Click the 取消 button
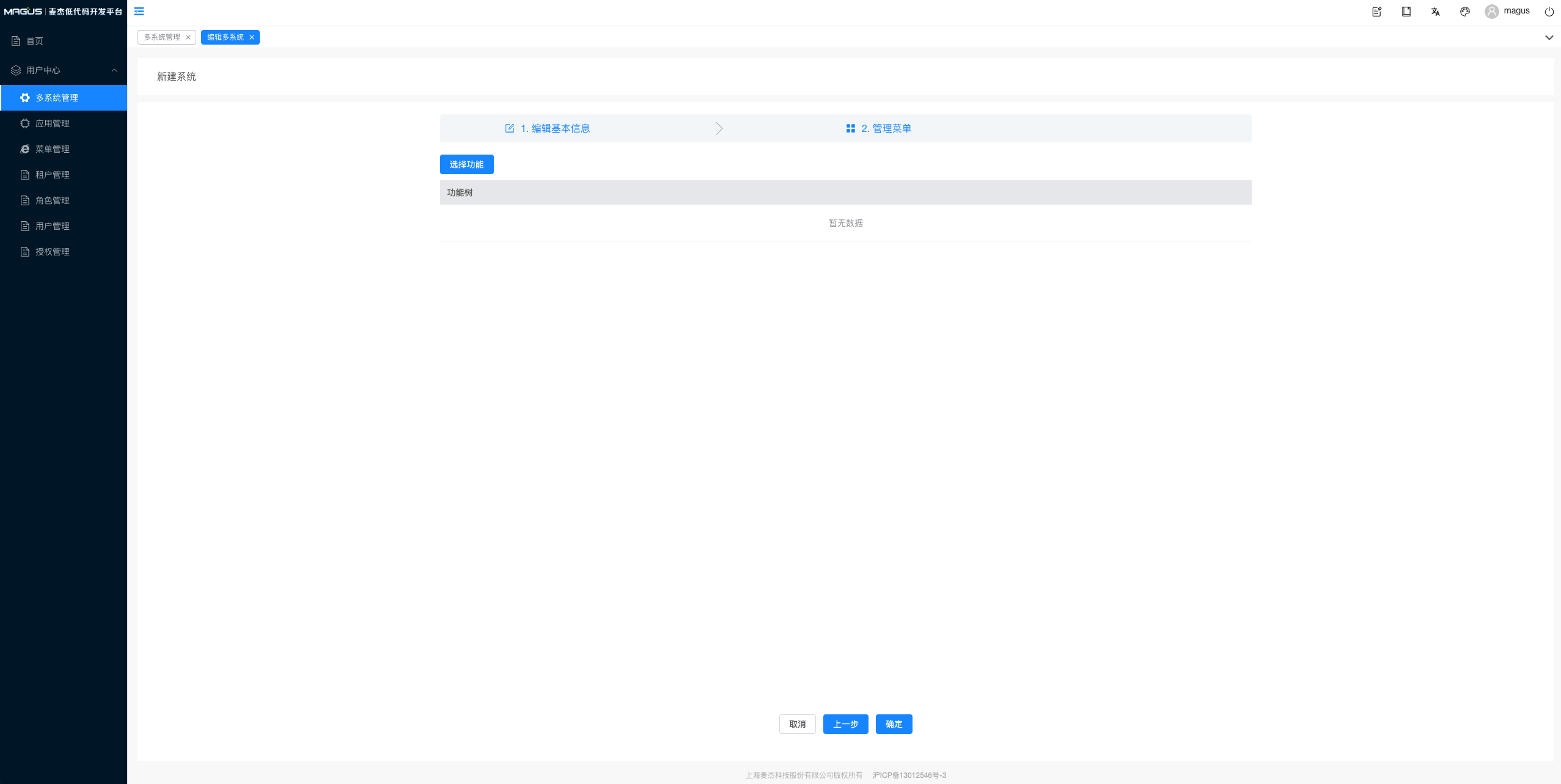Screen dimensions: 1561x784 797,724
